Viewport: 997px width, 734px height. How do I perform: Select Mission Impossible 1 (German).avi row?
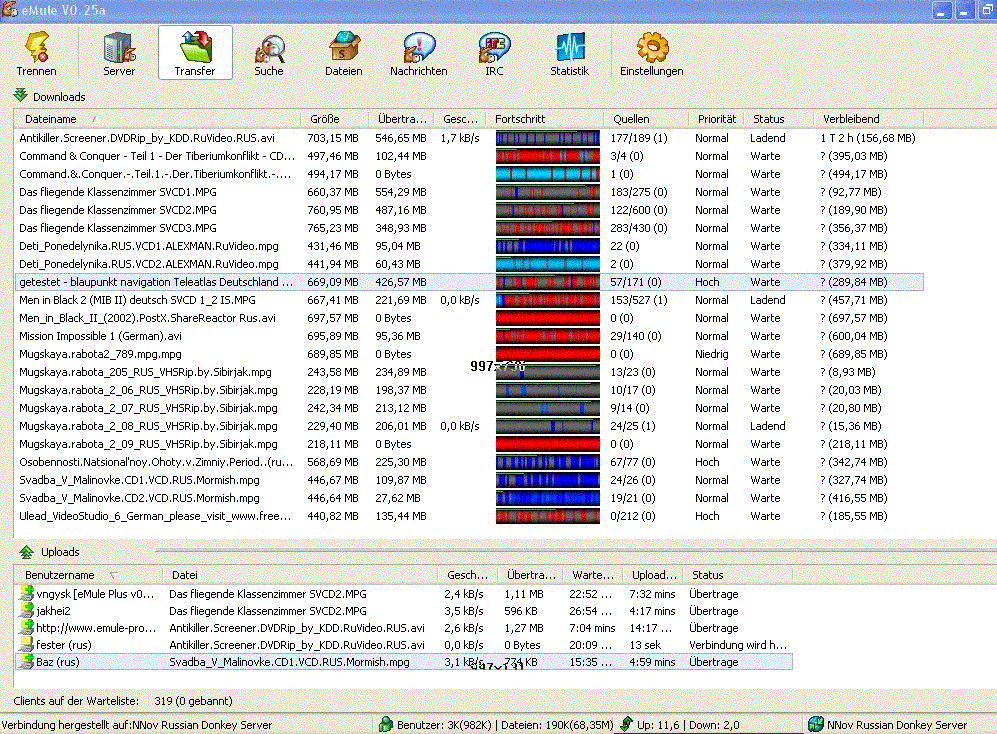469,336
